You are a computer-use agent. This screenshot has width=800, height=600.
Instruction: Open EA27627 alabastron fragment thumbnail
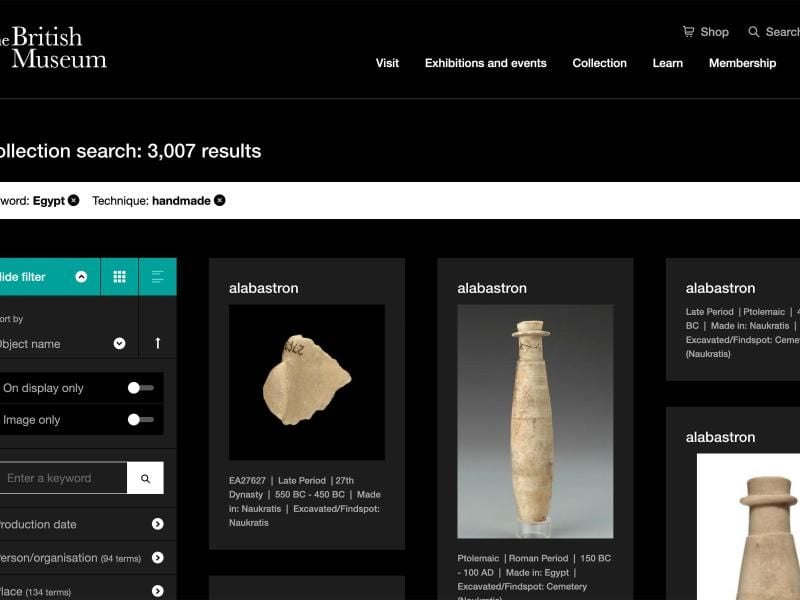click(307, 382)
